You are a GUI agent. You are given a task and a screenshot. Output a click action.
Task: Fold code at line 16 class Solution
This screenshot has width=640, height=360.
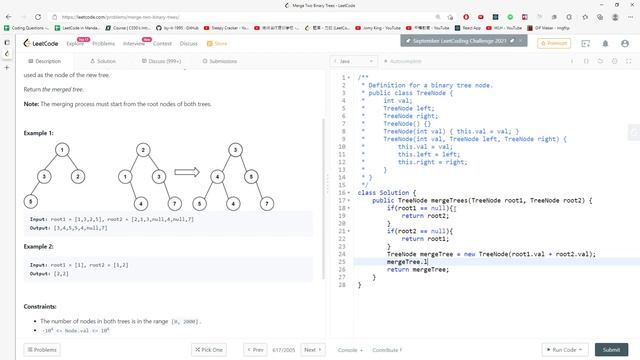click(x=349, y=193)
